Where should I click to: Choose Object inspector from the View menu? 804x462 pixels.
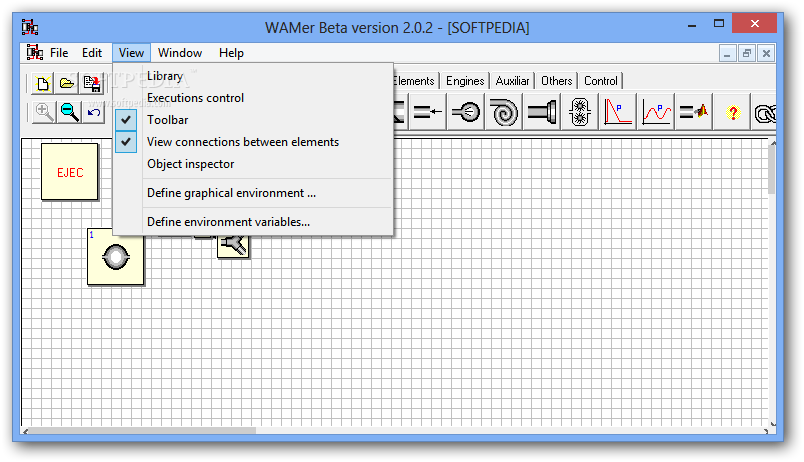tap(253, 164)
